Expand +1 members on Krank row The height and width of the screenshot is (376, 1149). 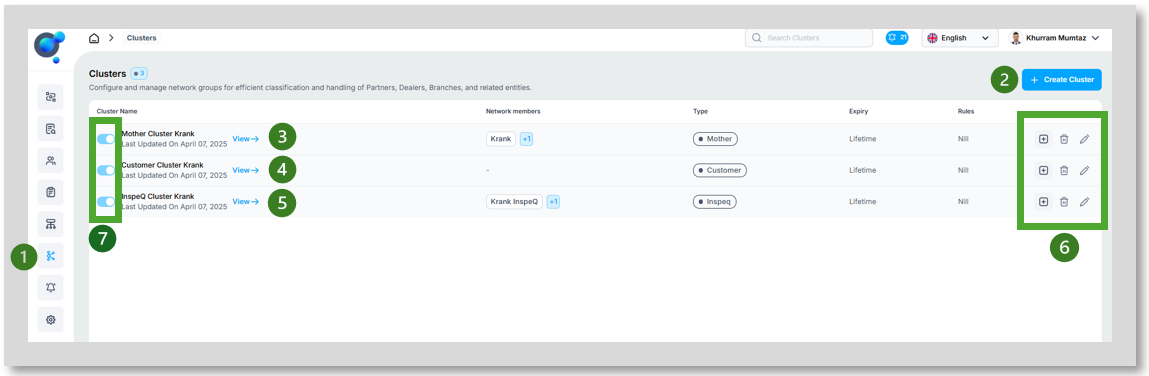click(x=526, y=139)
